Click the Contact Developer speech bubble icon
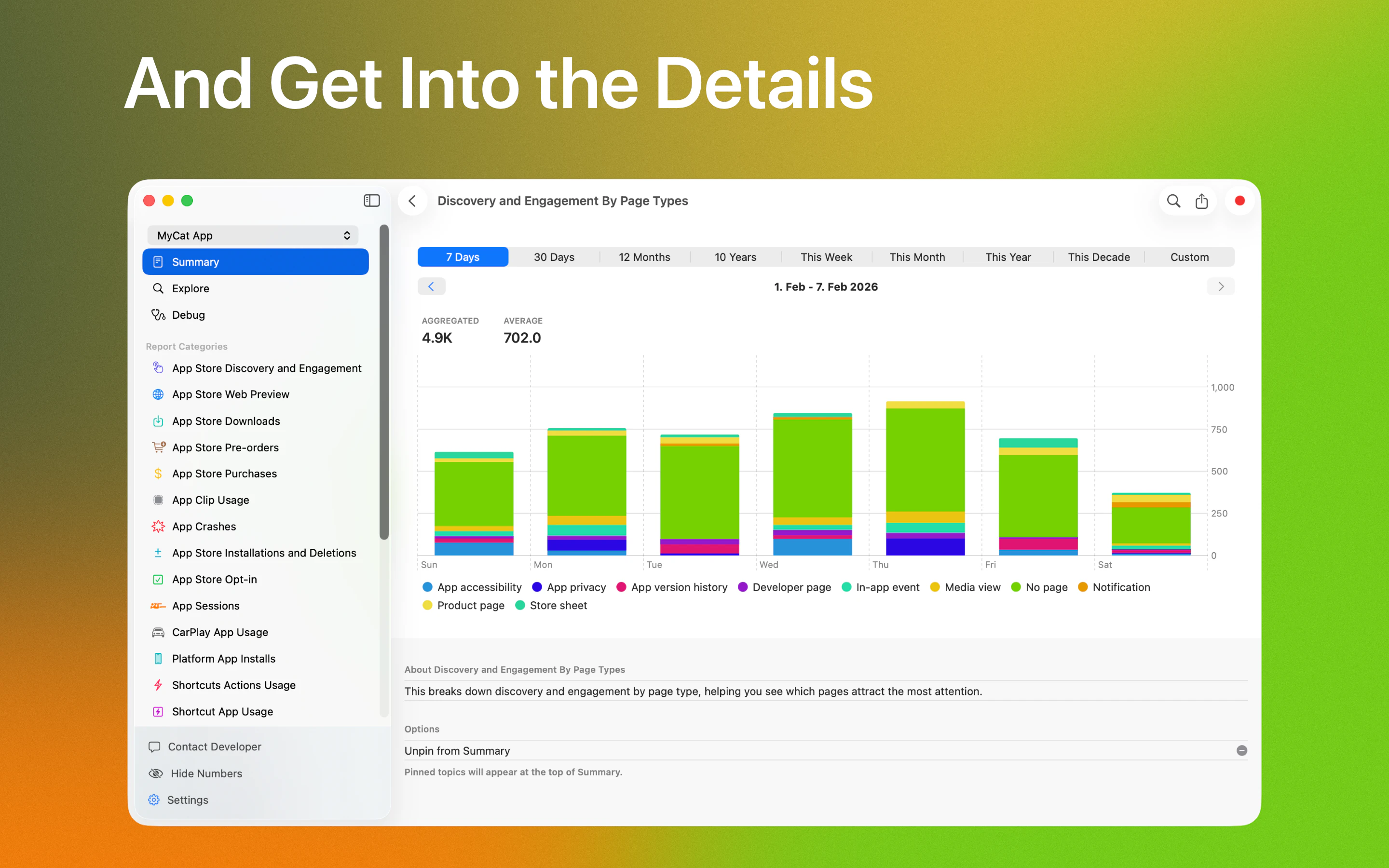 [154, 747]
